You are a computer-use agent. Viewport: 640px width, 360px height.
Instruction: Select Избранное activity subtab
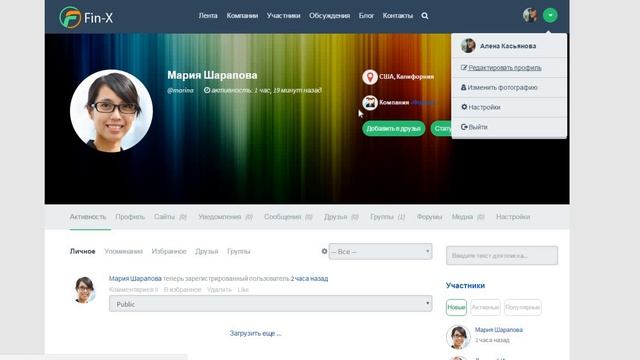click(x=169, y=251)
